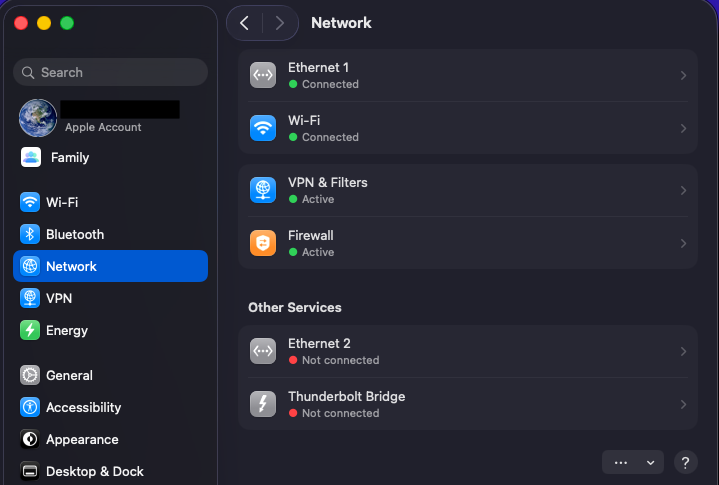The image size is (719, 485).
Task: Click the Appearance icon in sidebar
Action: point(30,439)
